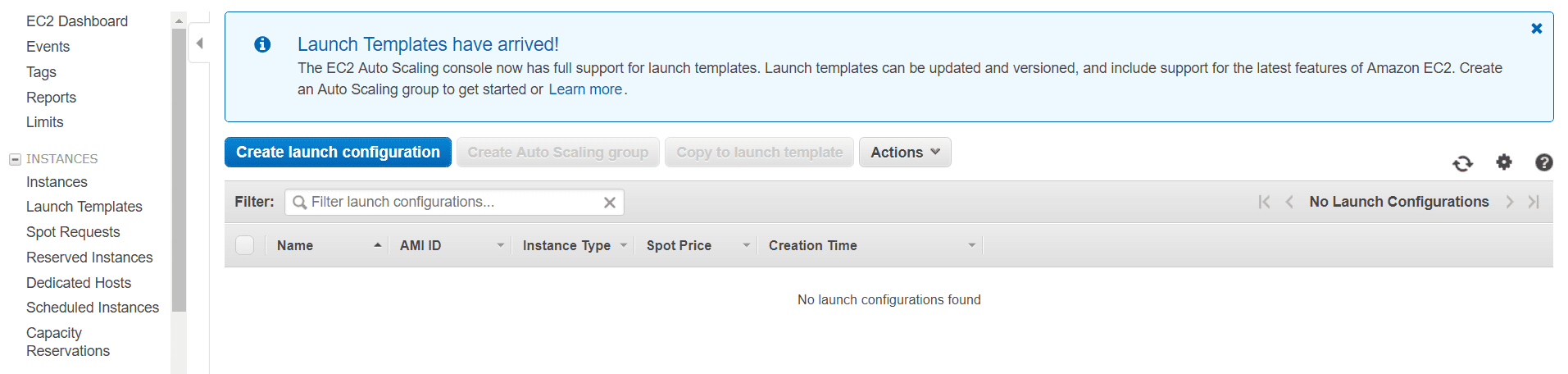Click Create launch configuration button
This screenshot has height=374, width=1568.
point(338,153)
